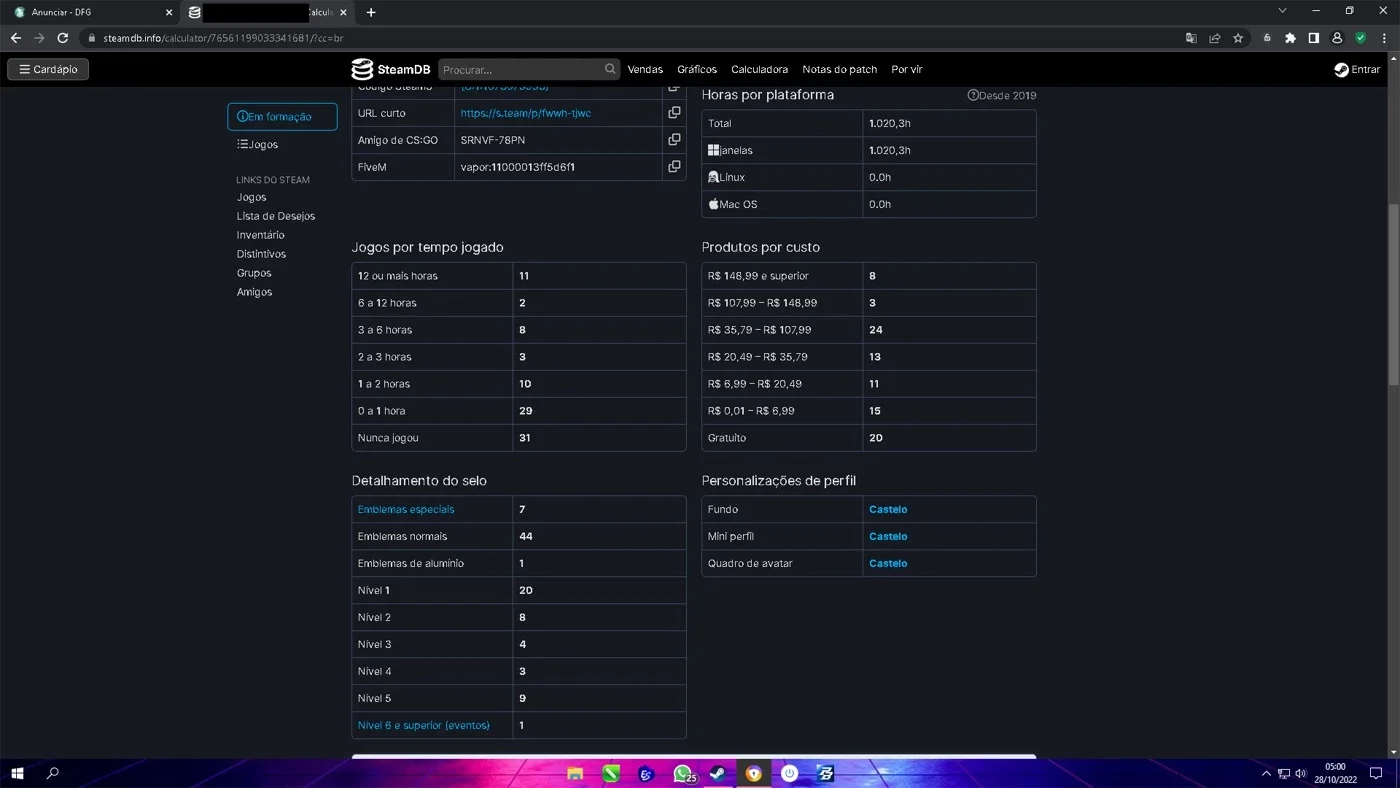Click the SteamDB logo
Viewport: 1400px width, 788px height.
click(x=391, y=69)
